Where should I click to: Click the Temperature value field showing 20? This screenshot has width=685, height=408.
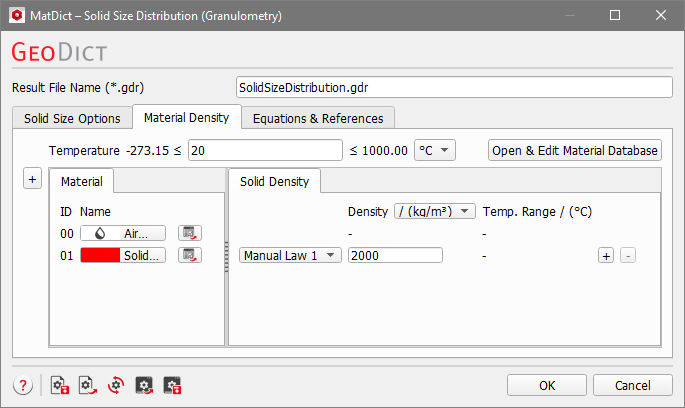(265, 150)
